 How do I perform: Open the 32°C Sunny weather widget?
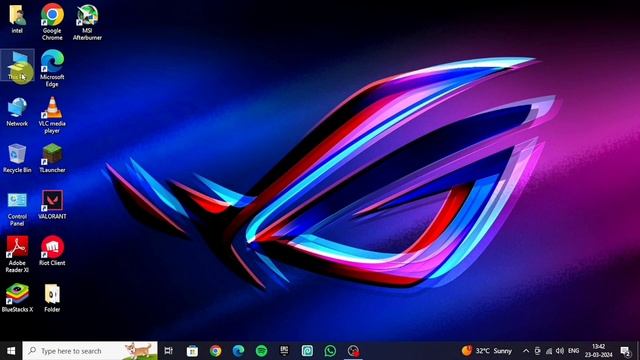pos(487,351)
